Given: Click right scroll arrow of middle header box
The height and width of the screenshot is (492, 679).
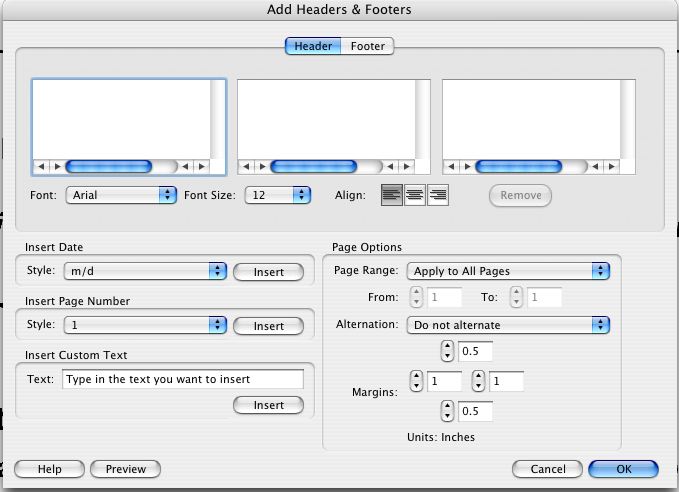Looking at the screenshot, I should pyautogui.click(x=407, y=166).
